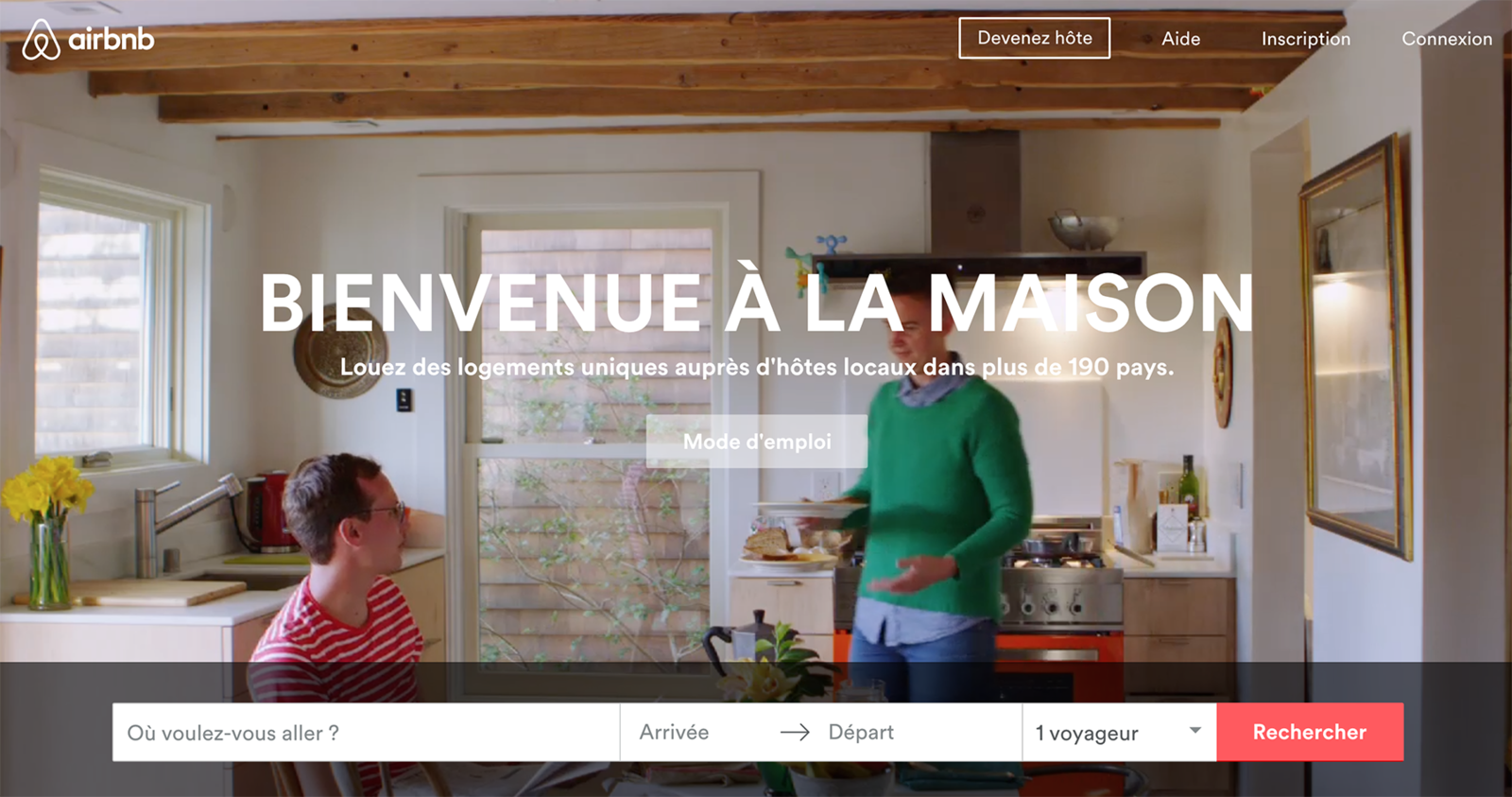Click the Airbnb Bélo logo symbol

41,39
